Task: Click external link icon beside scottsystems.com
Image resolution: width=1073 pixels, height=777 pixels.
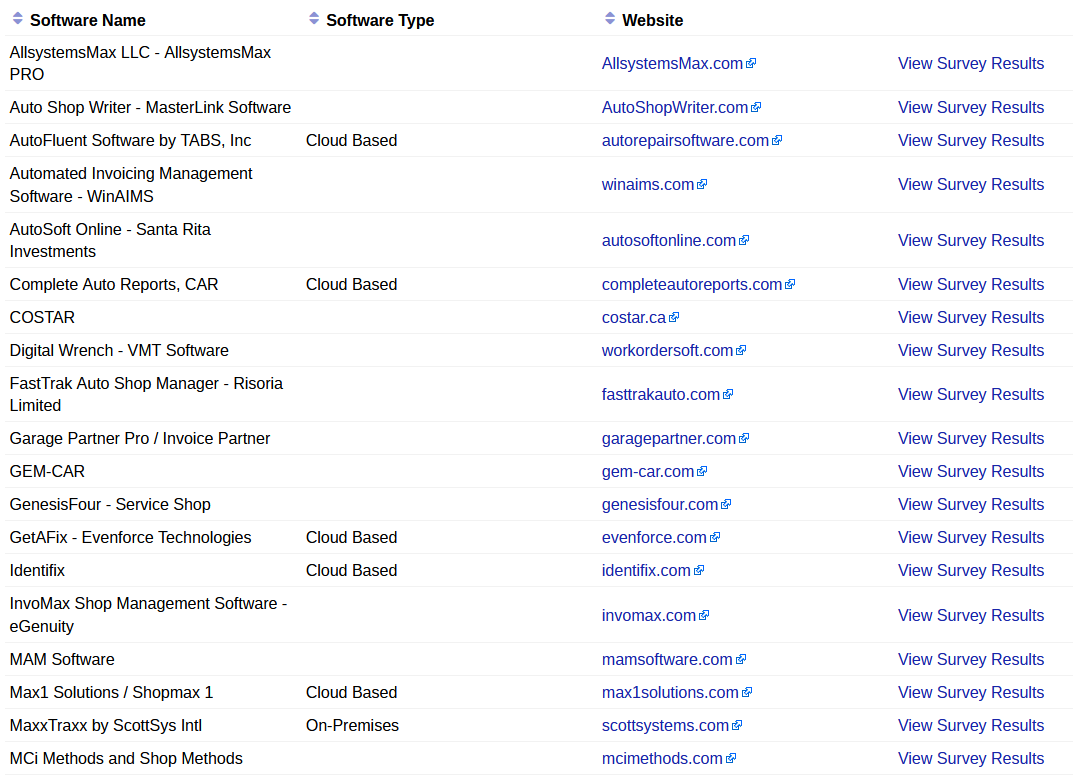Action: coord(737,725)
